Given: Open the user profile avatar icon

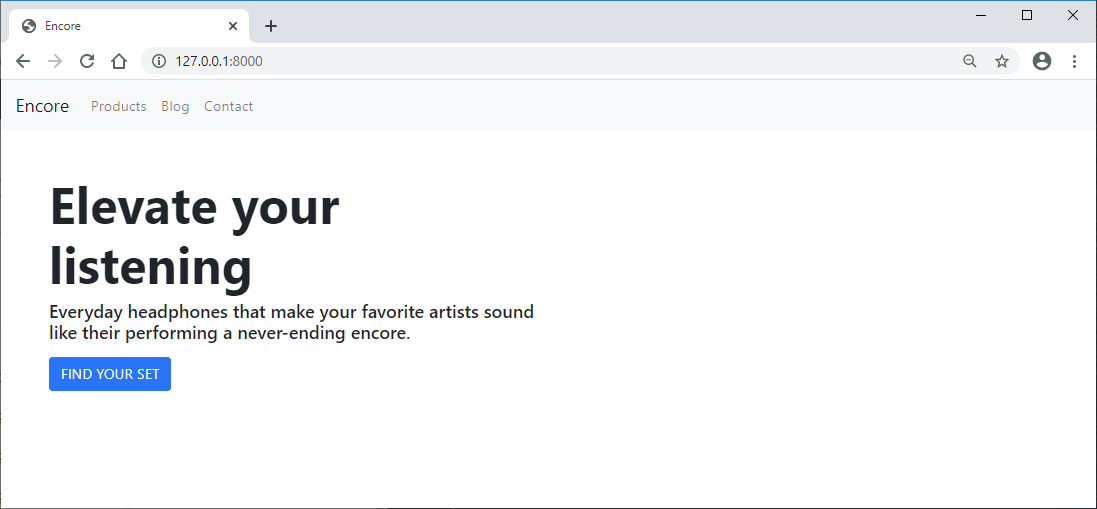Looking at the screenshot, I should click(1042, 62).
